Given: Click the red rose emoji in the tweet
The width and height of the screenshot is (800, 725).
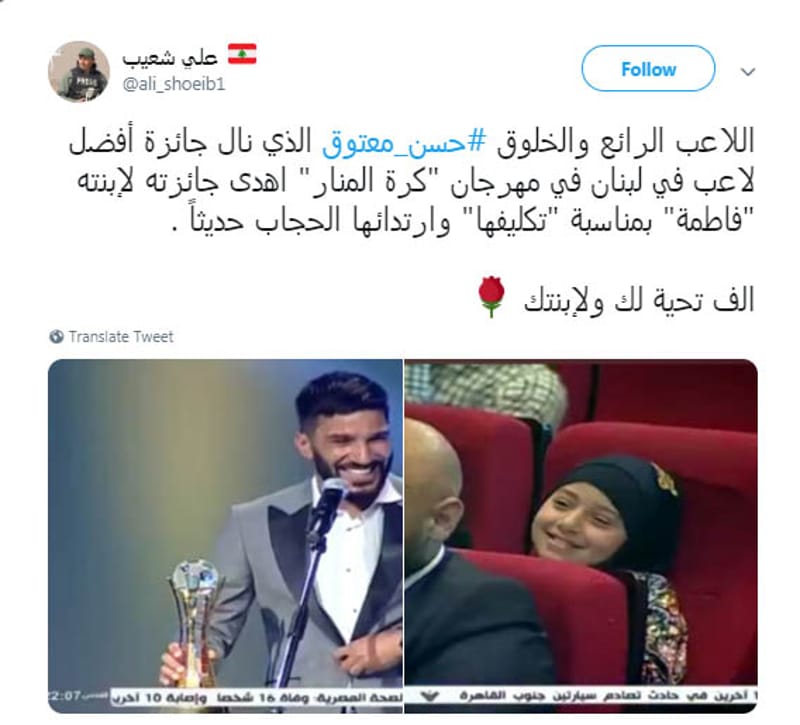Looking at the screenshot, I should click(491, 297).
